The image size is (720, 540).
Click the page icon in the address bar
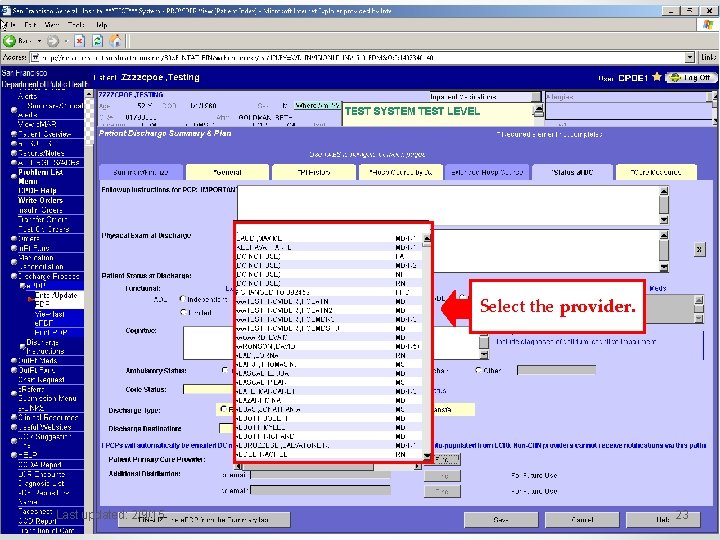[x=35, y=58]
